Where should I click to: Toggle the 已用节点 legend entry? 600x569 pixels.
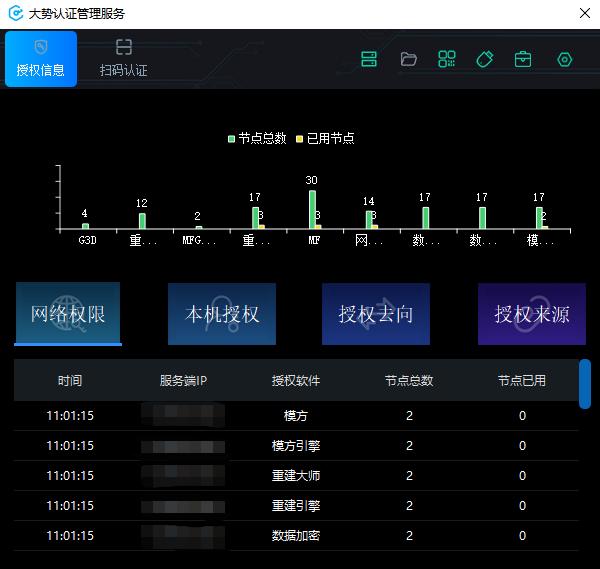325,138
